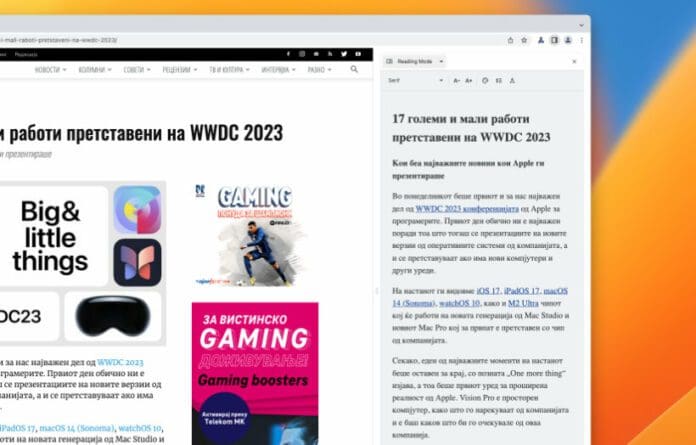Image resolution: width=696 pixels, height=445 pixels.
Task: Open reading mode color theme picker
Action: [485, 80]
